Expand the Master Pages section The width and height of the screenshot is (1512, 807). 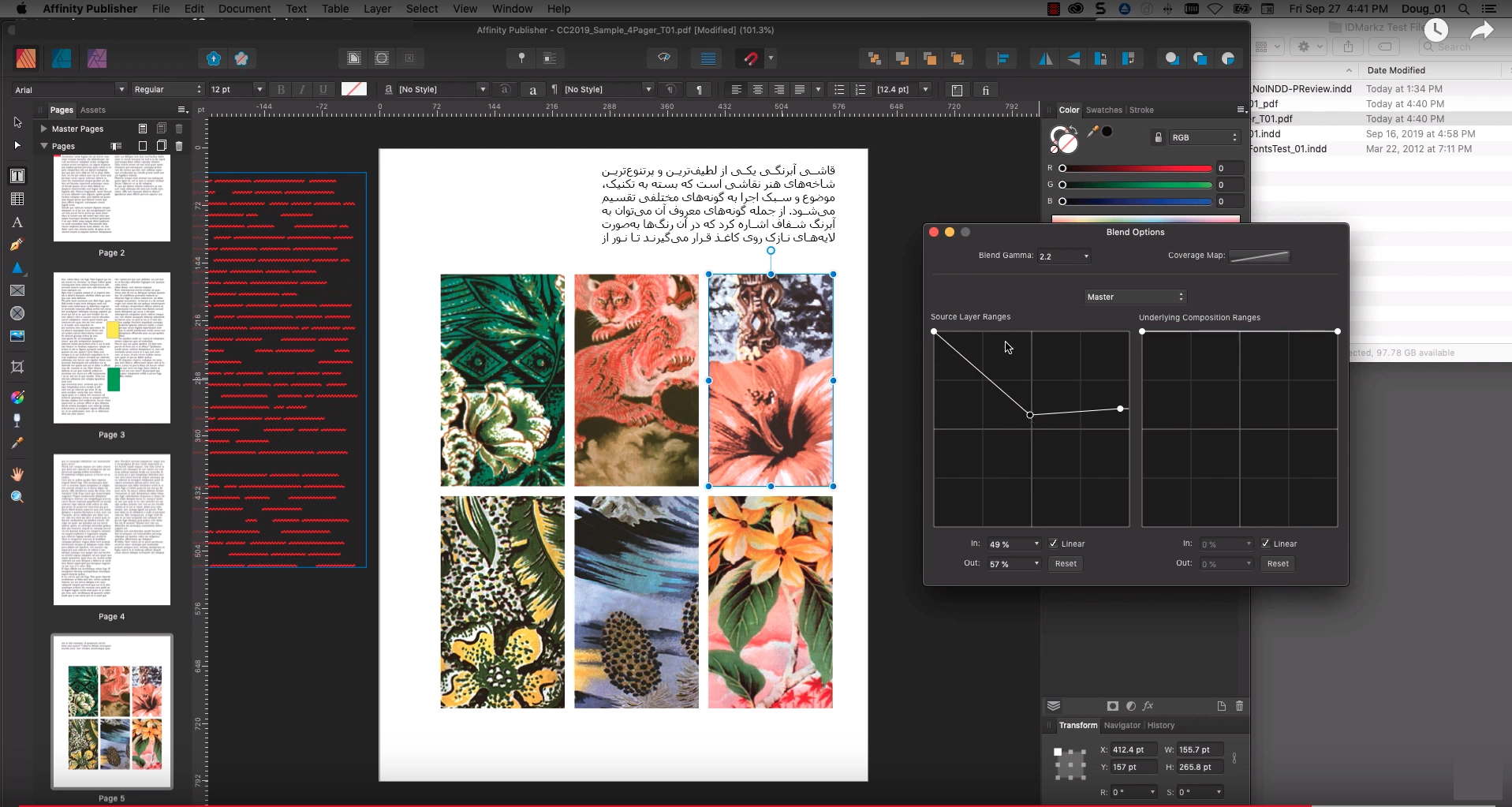pos(44,129)
